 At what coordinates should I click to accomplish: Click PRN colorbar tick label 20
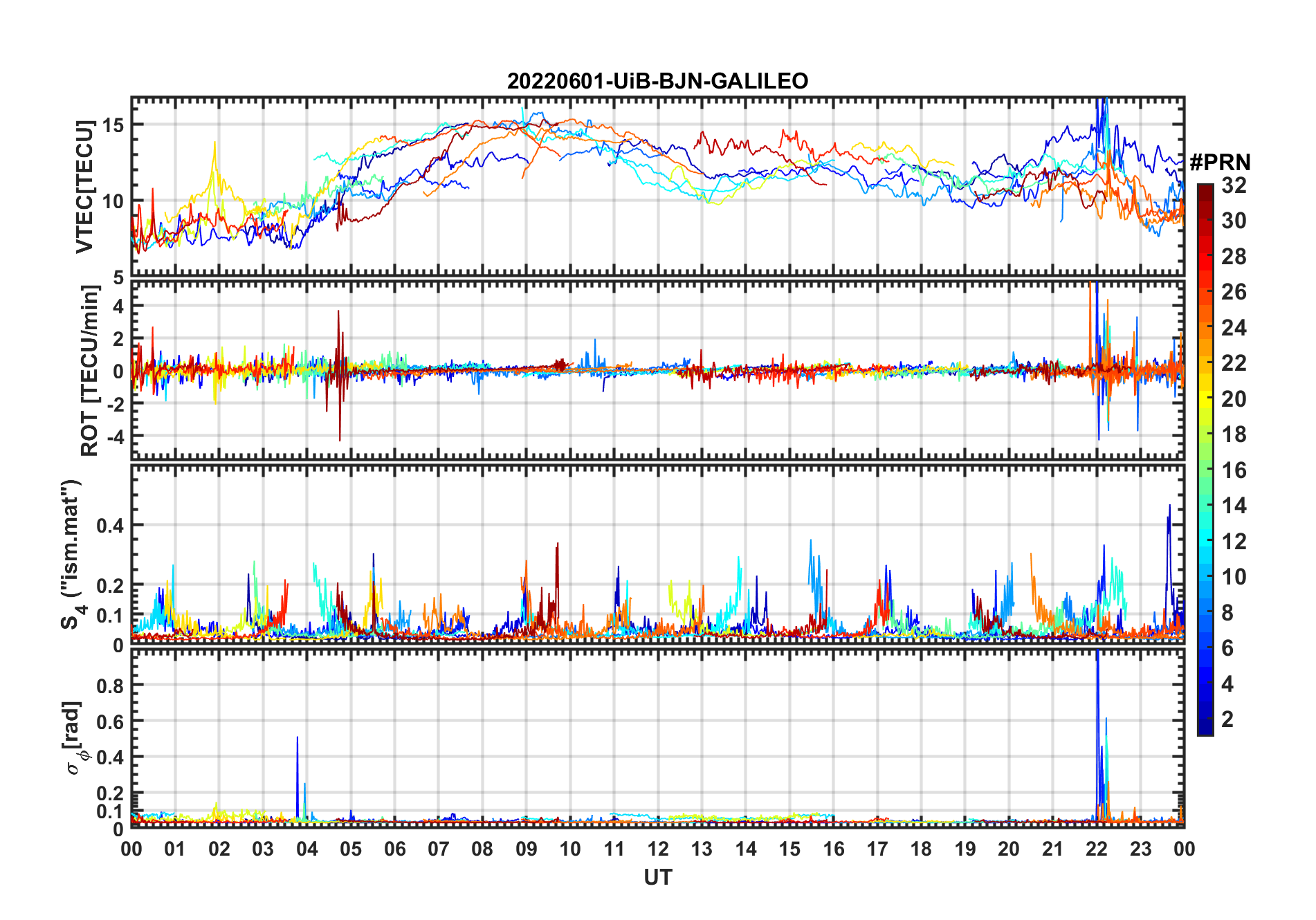(1234, 399)
